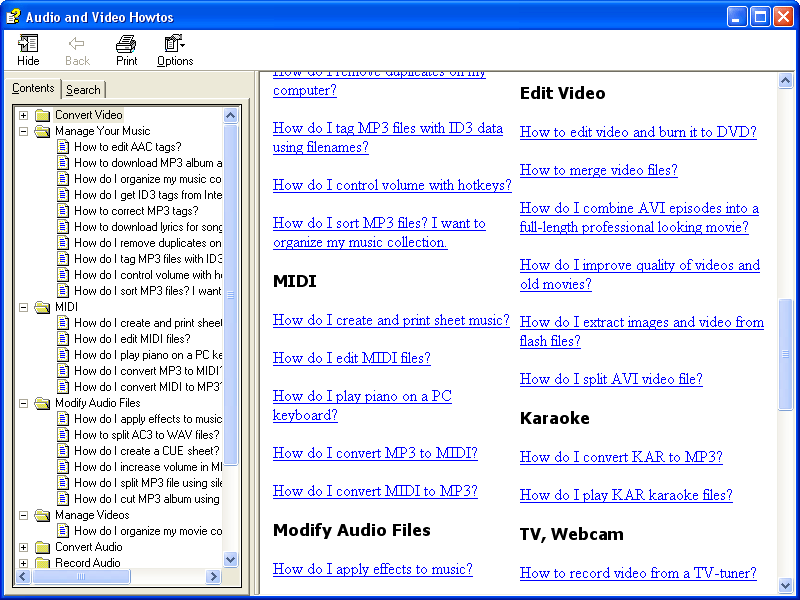Expand the Convert Video tree node
Screen dimensions: 800x600
[x=24, y=115]
